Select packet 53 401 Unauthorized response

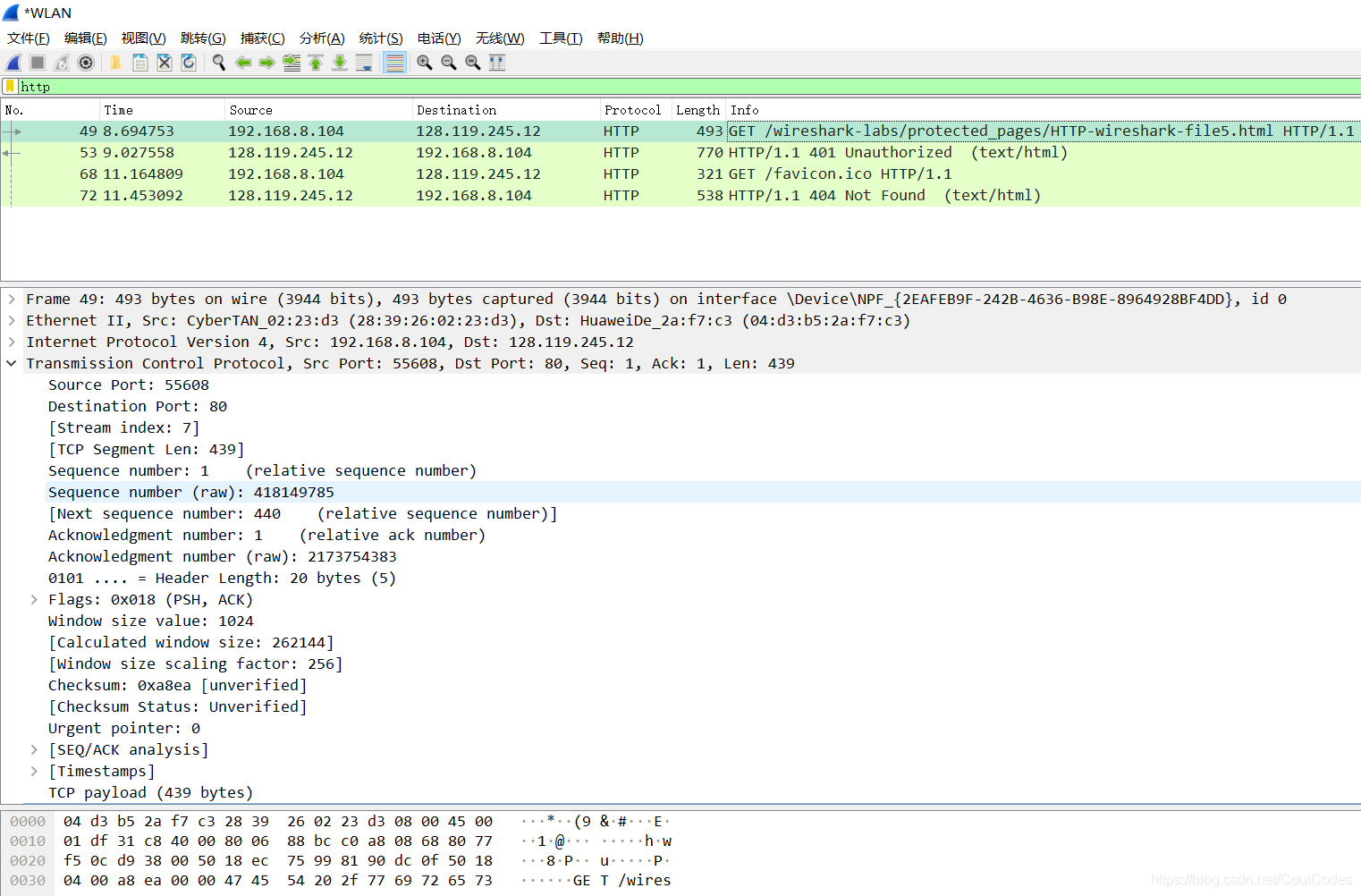click(680, 153)
